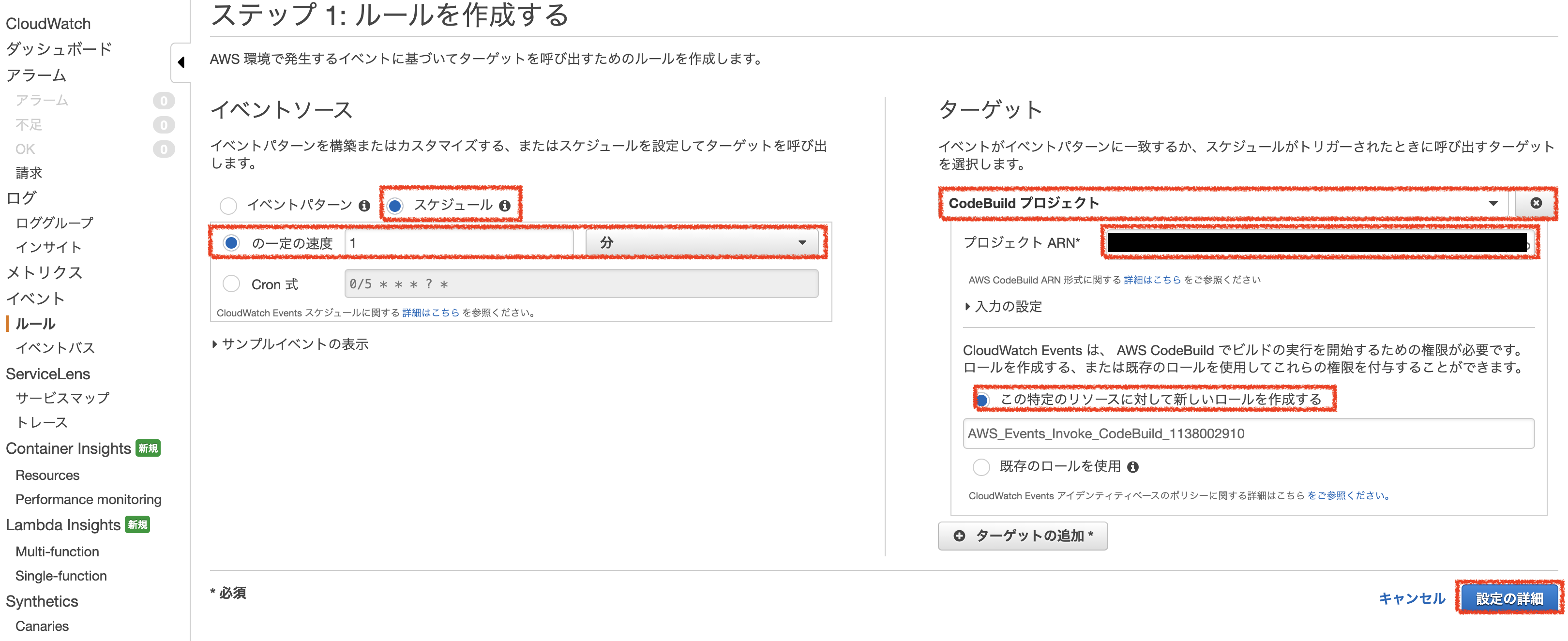Image resolution: width=1568 pixels, height=641 pixels.
Task: Open トレース in the sidebar
Action: [42, 422]
